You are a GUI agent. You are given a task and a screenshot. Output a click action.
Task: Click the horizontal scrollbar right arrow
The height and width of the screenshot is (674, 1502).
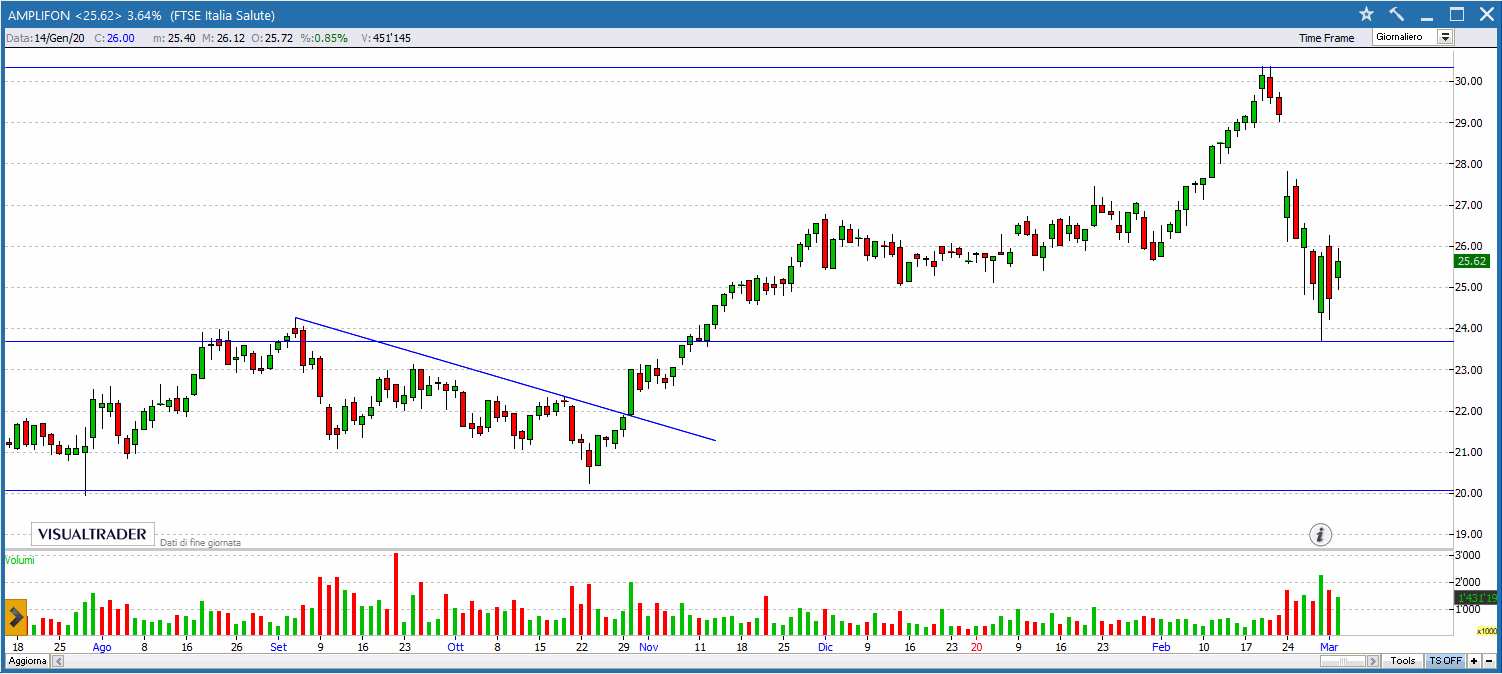(x=1374, y=661)
